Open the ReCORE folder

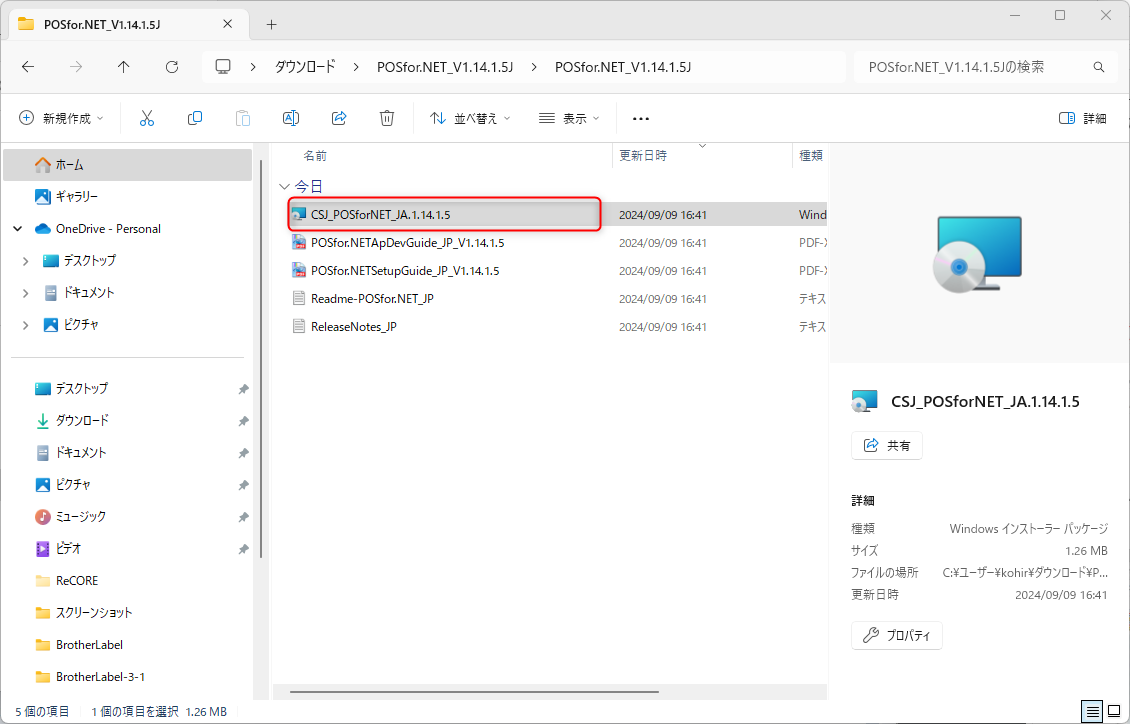pyautogui.click(x=128, y=581)
